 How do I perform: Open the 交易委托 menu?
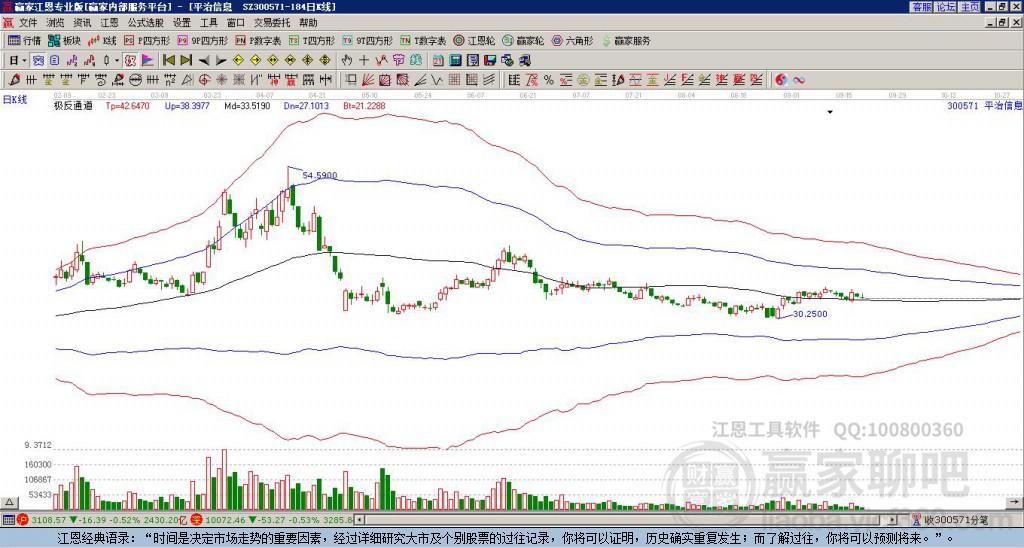point(272,23)
